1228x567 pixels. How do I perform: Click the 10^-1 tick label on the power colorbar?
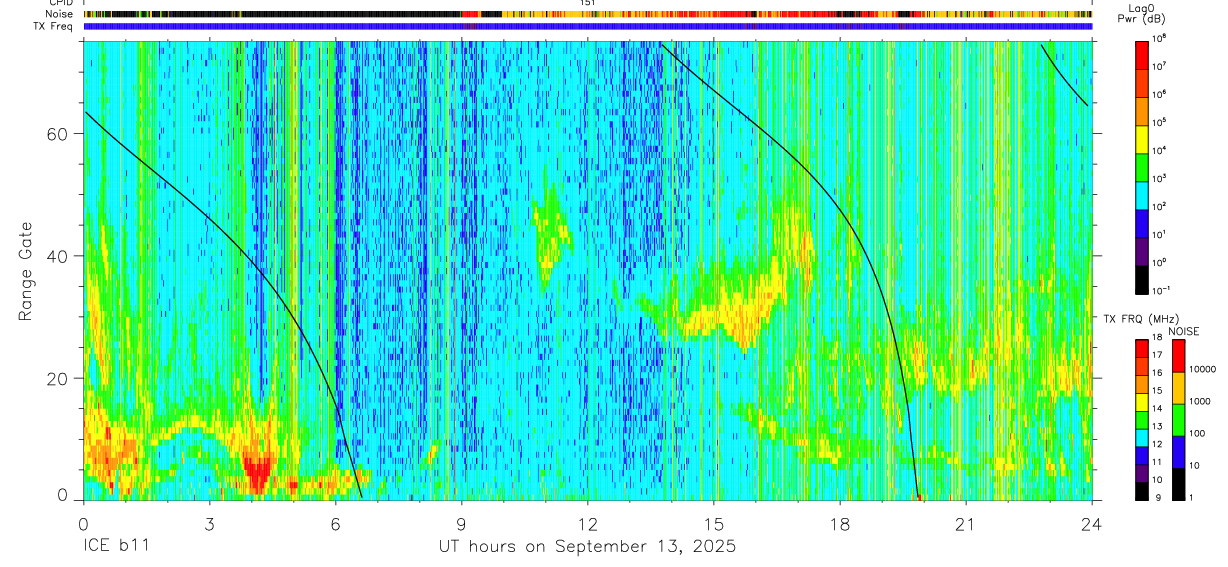click(x=1163, y=290)
